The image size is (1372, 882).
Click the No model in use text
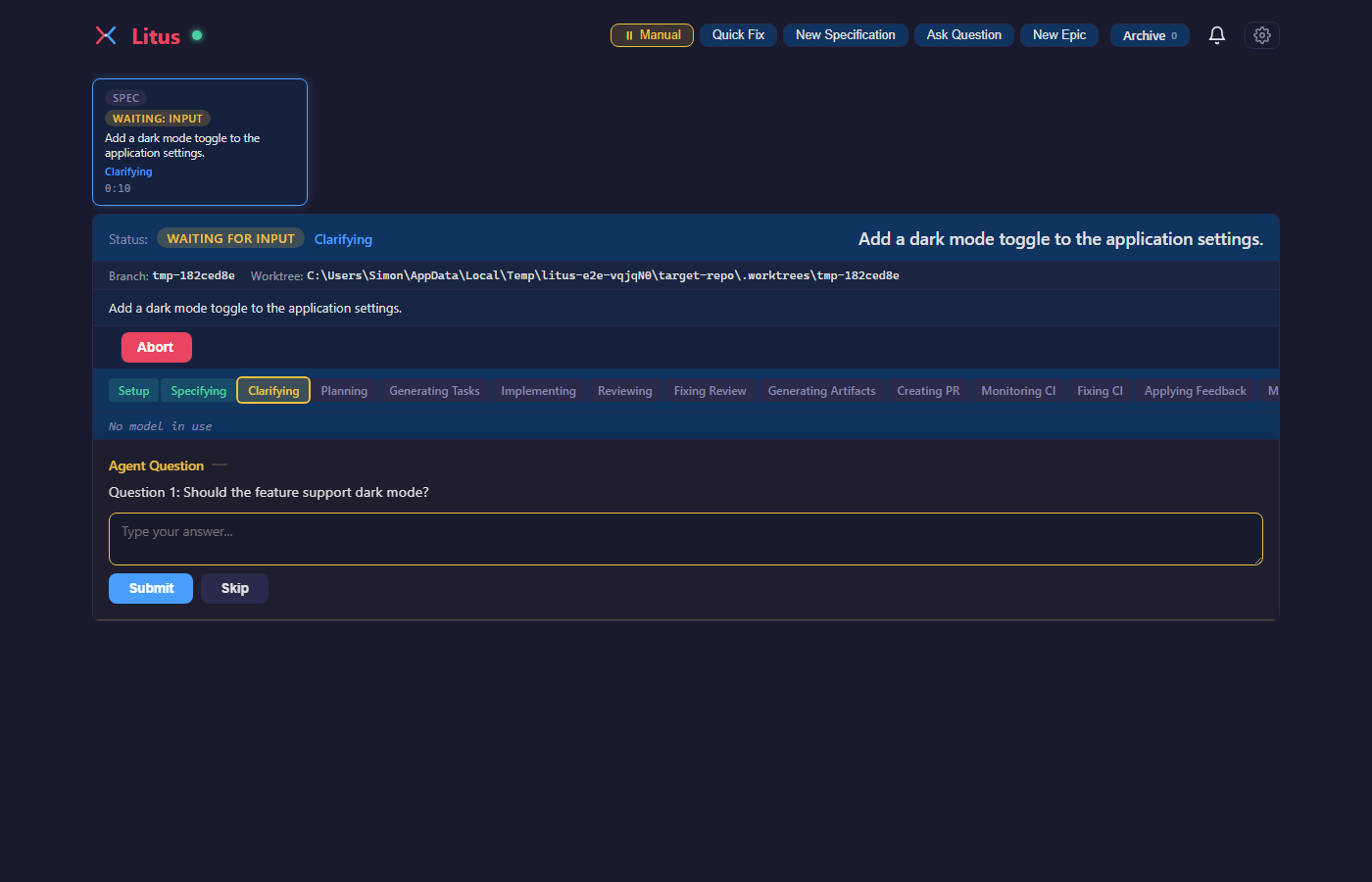160,426
